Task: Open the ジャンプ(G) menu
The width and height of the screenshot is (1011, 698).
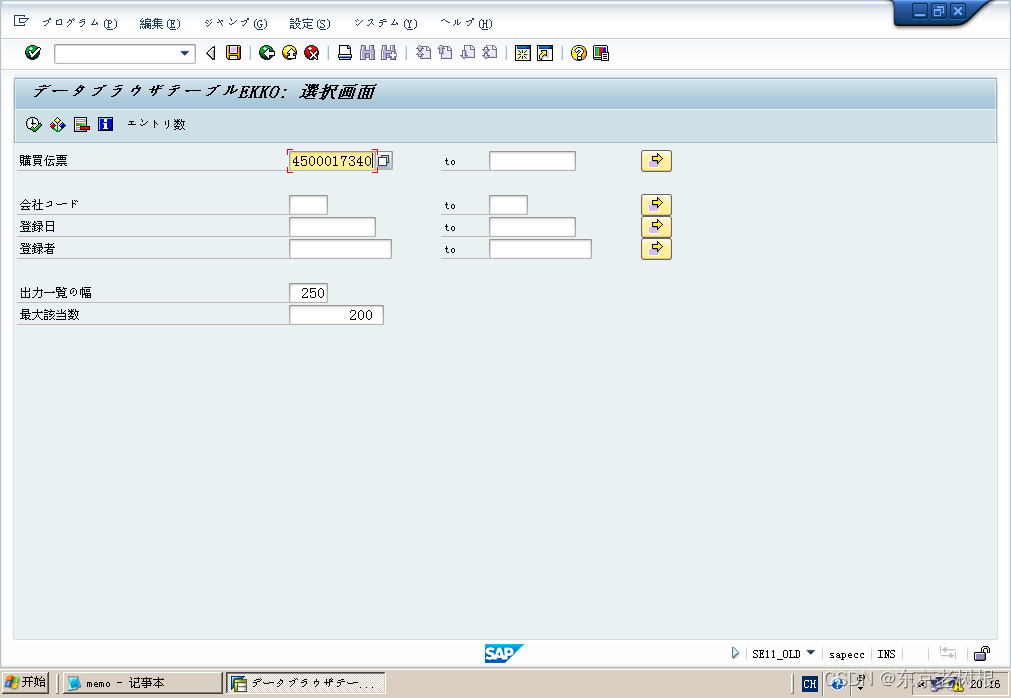Action: [233, 23]
